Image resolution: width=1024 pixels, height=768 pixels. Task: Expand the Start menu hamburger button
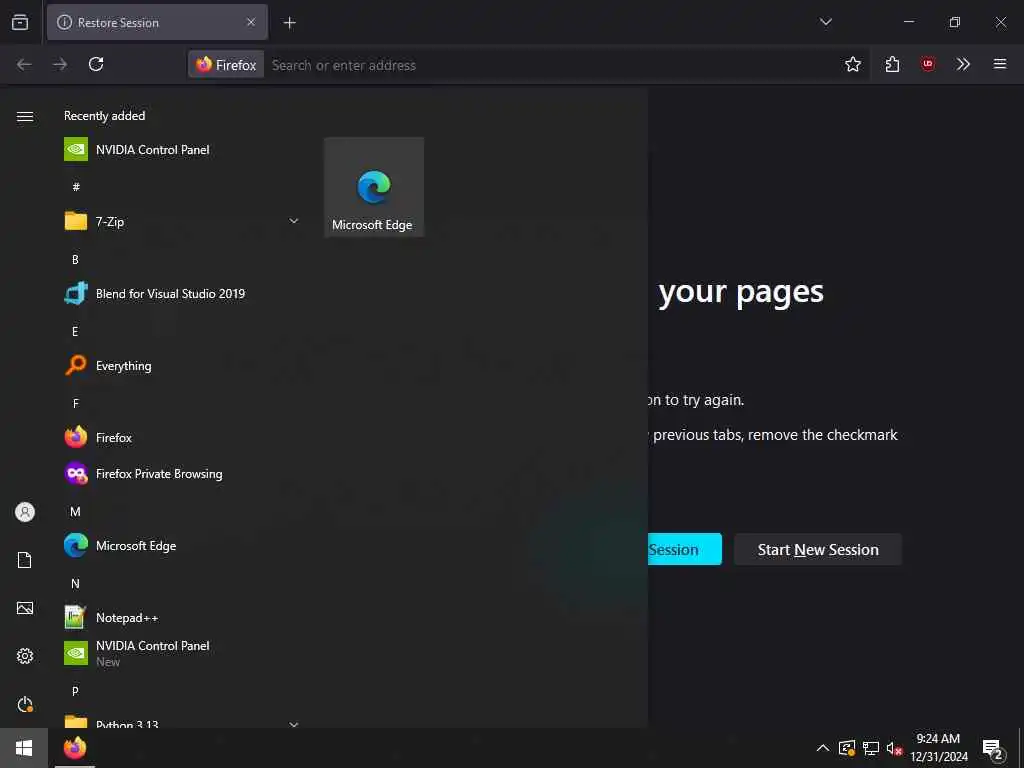click(25, 117)
